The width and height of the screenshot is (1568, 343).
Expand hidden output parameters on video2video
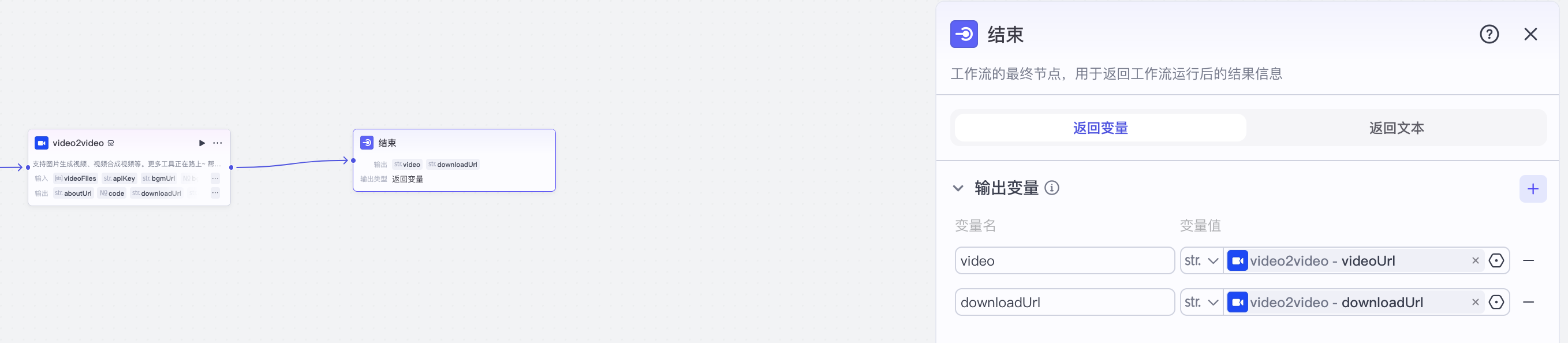[x=215, y=193]
